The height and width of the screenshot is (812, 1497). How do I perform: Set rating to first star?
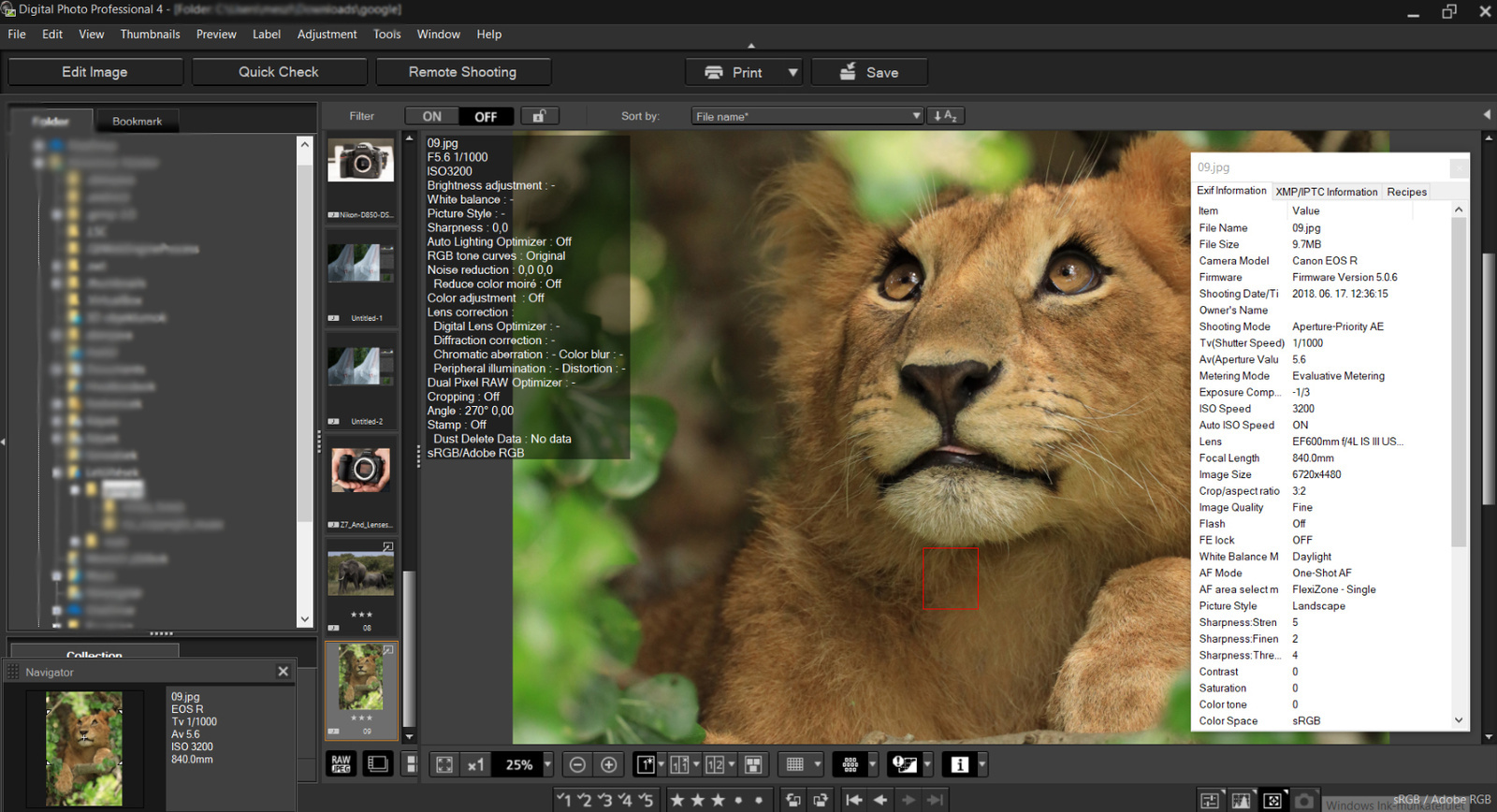click(x=677, y=800)
